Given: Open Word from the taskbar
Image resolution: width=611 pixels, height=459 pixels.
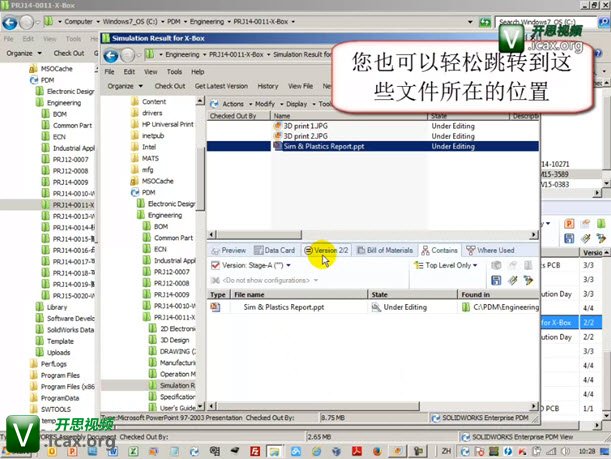Looking at the screenshot, I should pyautogui.click(x=113, y=451).
